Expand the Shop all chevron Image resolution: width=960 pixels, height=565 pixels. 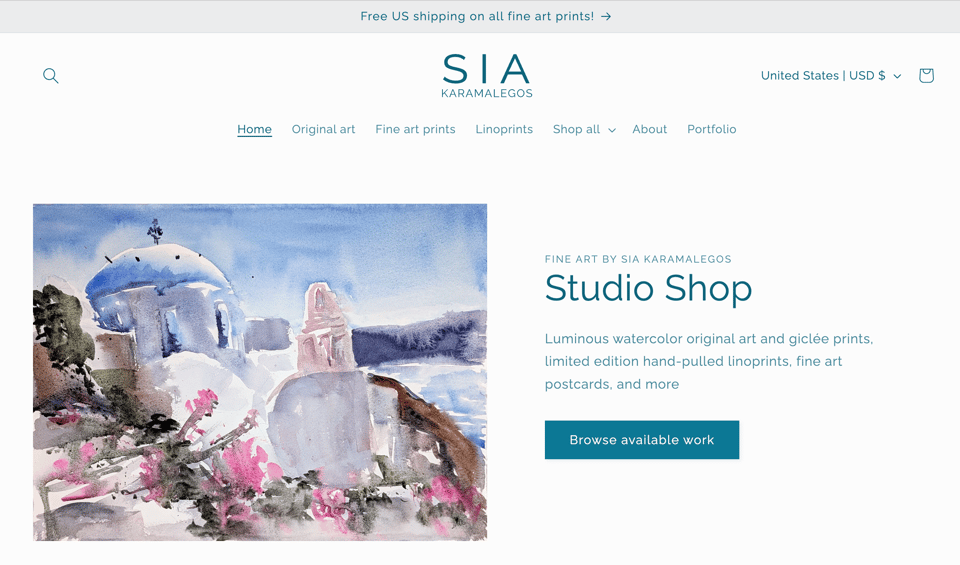point(612,130)
